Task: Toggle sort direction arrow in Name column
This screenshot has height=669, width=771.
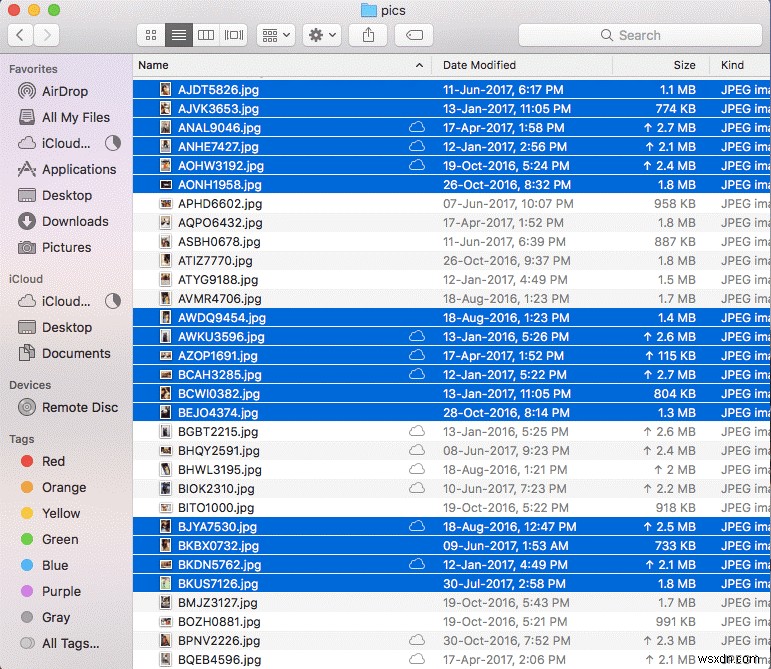Action: [419, 65]
